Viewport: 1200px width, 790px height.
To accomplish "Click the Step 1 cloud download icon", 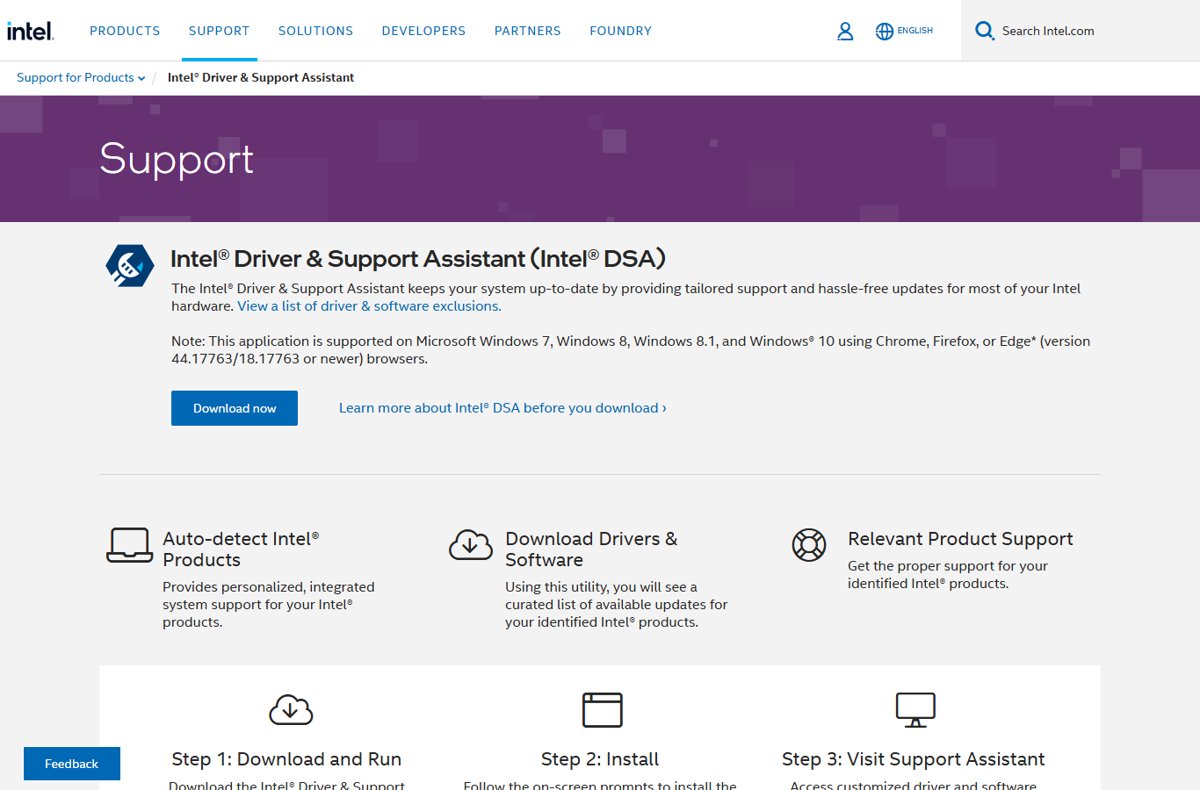I will [x=291, y=709].
